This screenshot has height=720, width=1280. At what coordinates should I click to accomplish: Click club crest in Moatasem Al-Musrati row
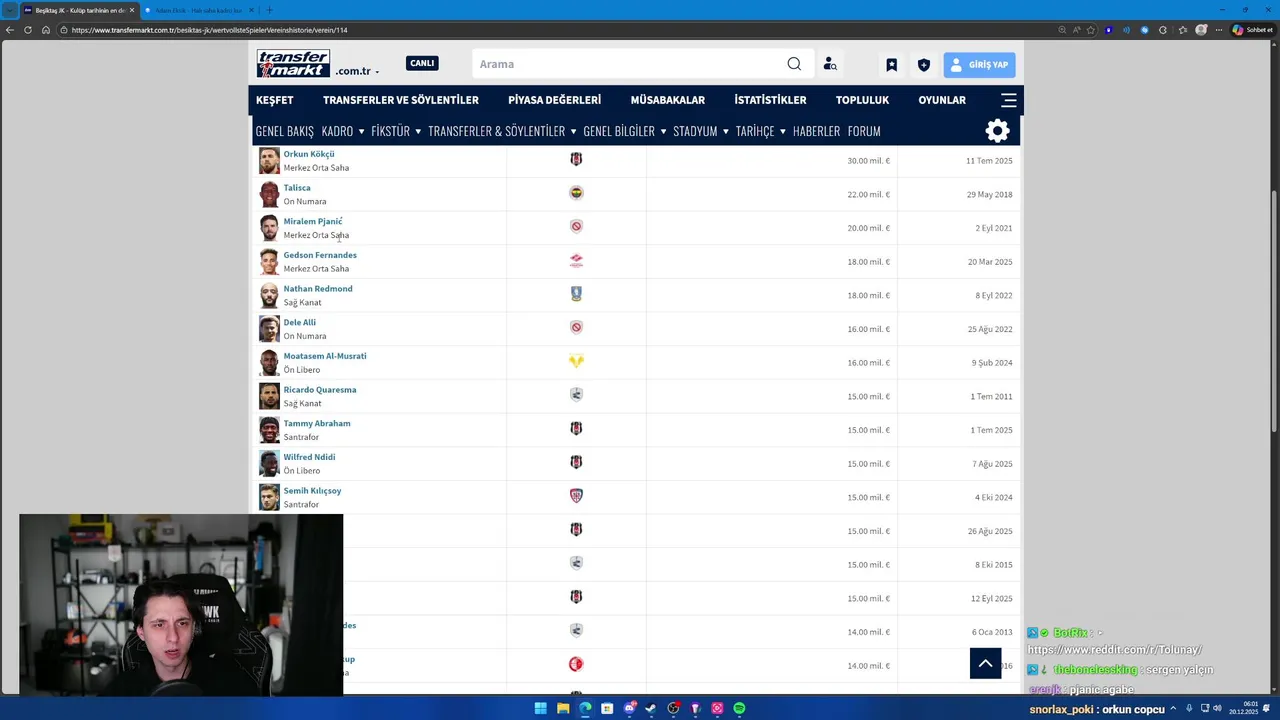point(576,362)
